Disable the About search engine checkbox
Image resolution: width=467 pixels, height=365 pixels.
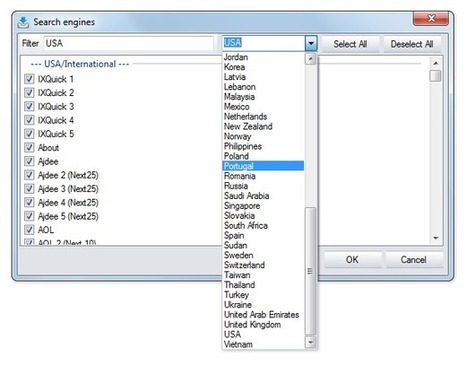click(29, 147)
